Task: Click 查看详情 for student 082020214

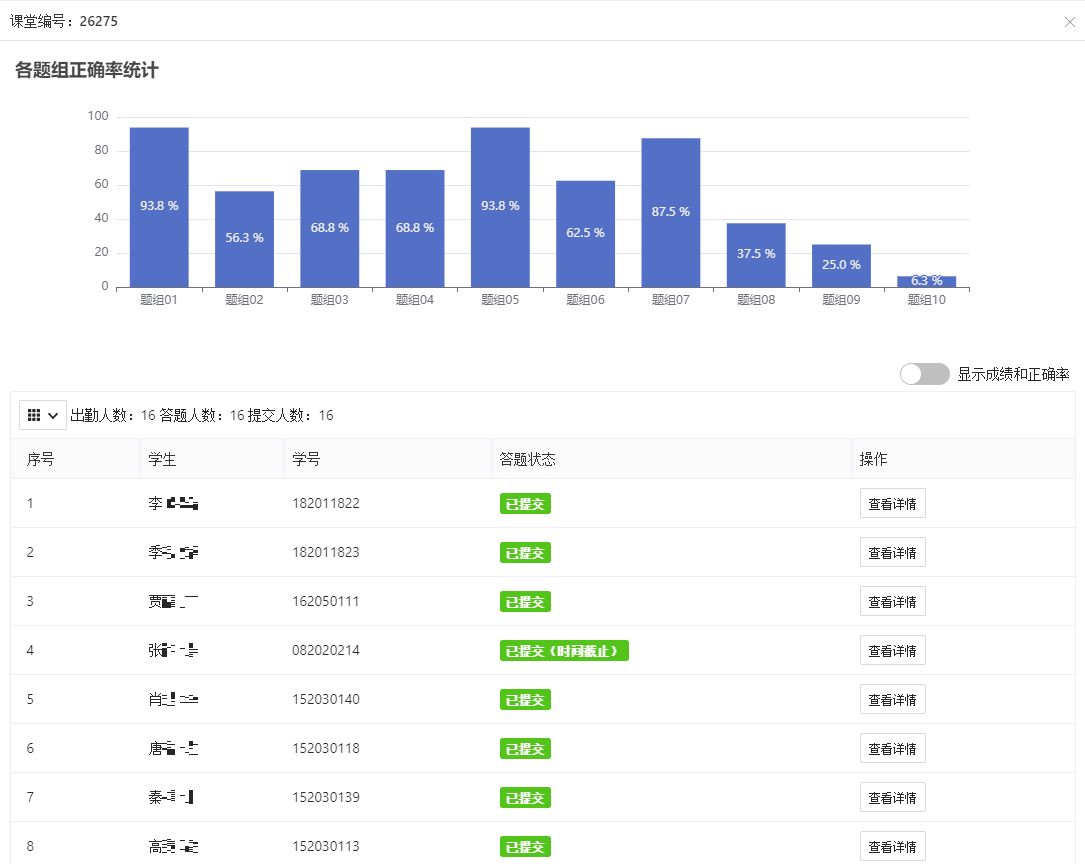Action: coord(892,650)
